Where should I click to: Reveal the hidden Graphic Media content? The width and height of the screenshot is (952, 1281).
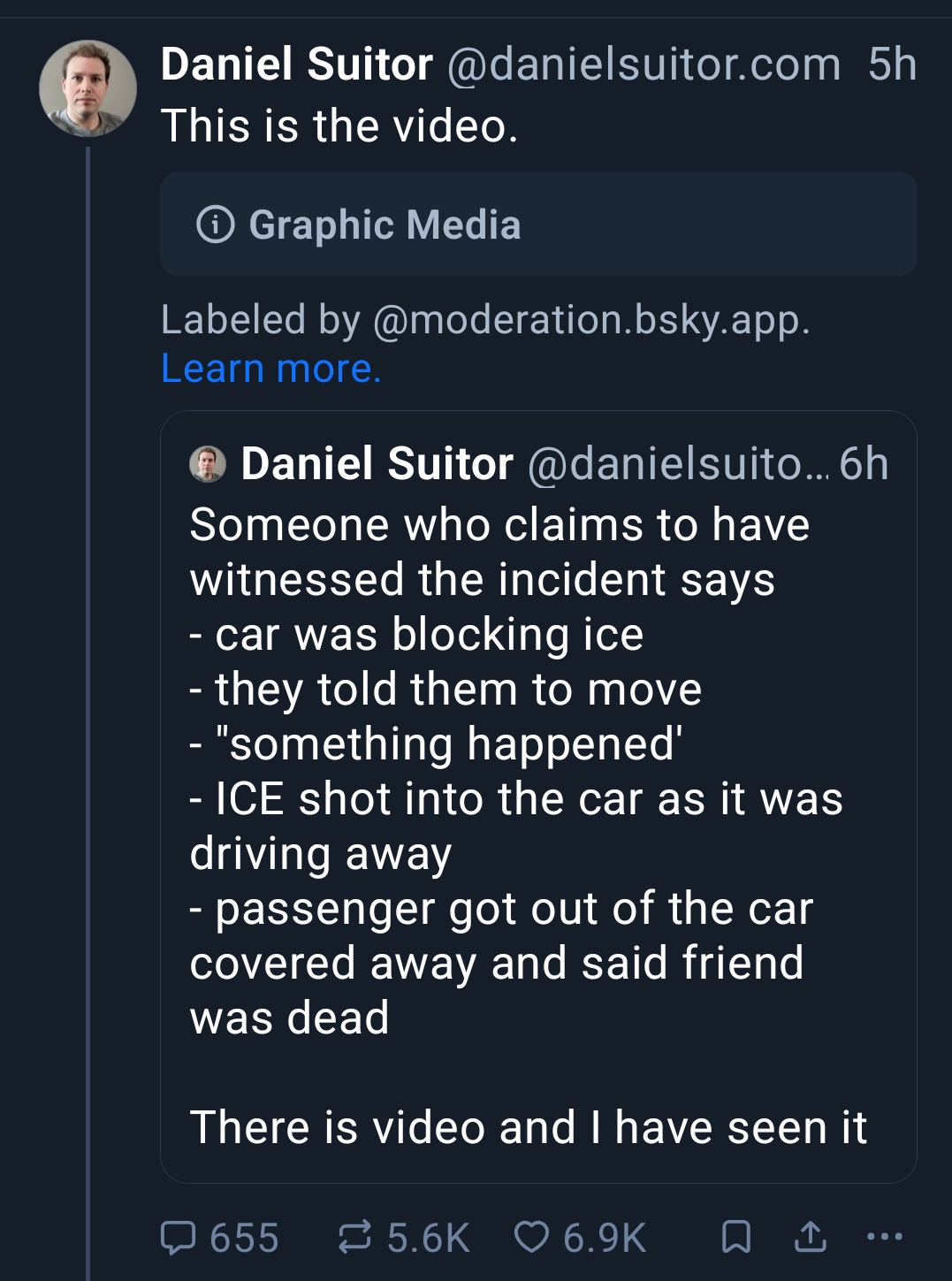(537, 225)
